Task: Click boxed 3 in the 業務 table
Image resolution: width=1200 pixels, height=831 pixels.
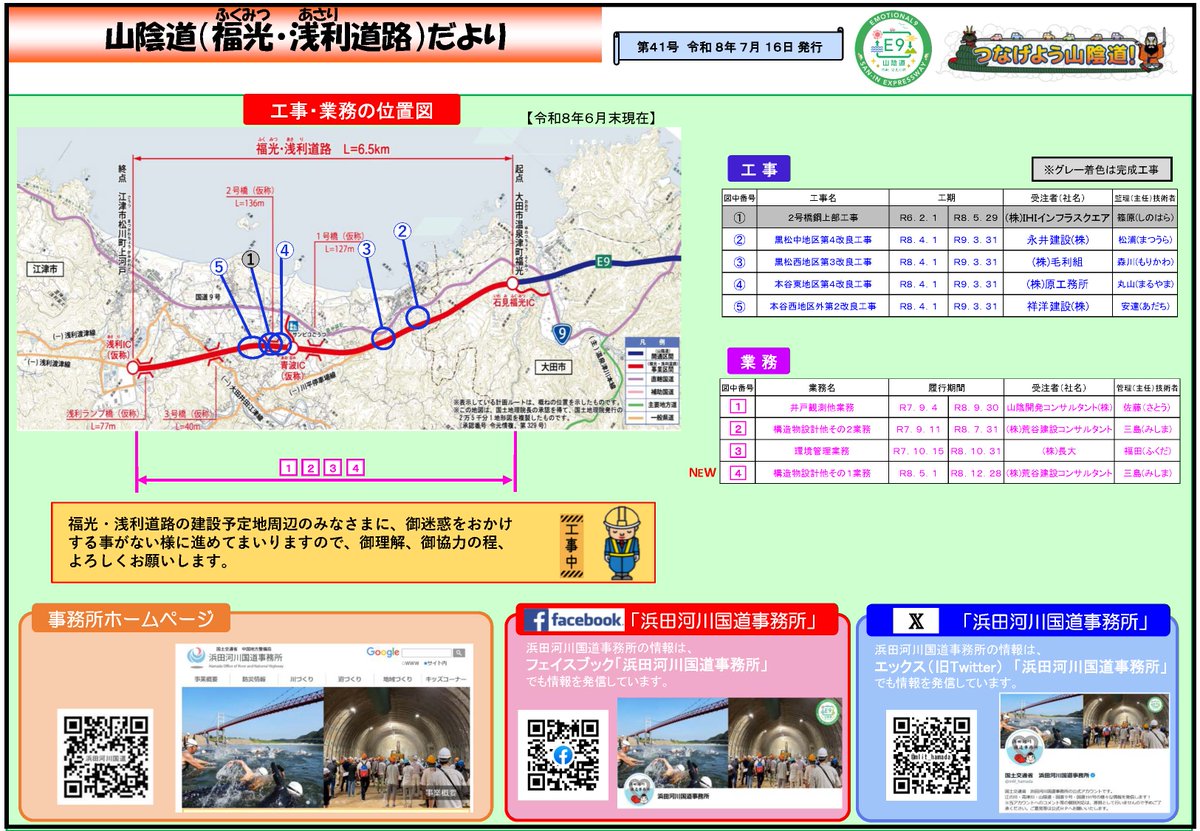Action: click(x=738, y=451)
